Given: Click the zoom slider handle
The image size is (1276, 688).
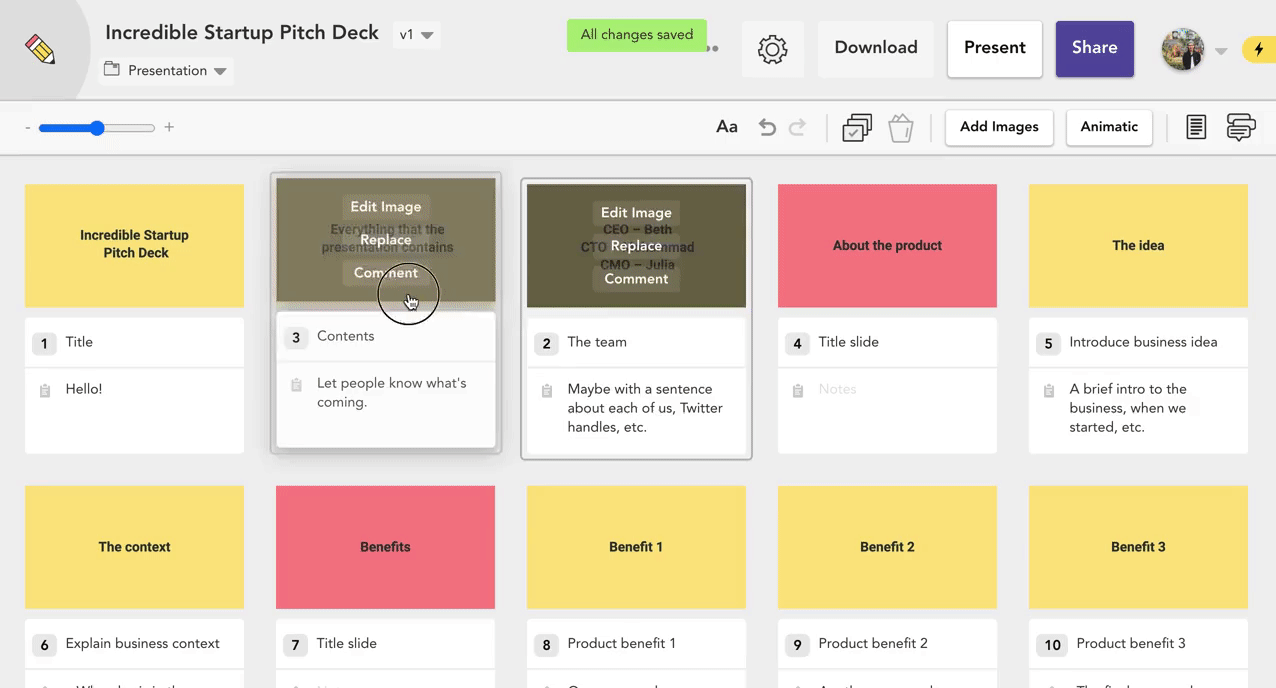Looking at the screenshot, I should tap(97, 128).
